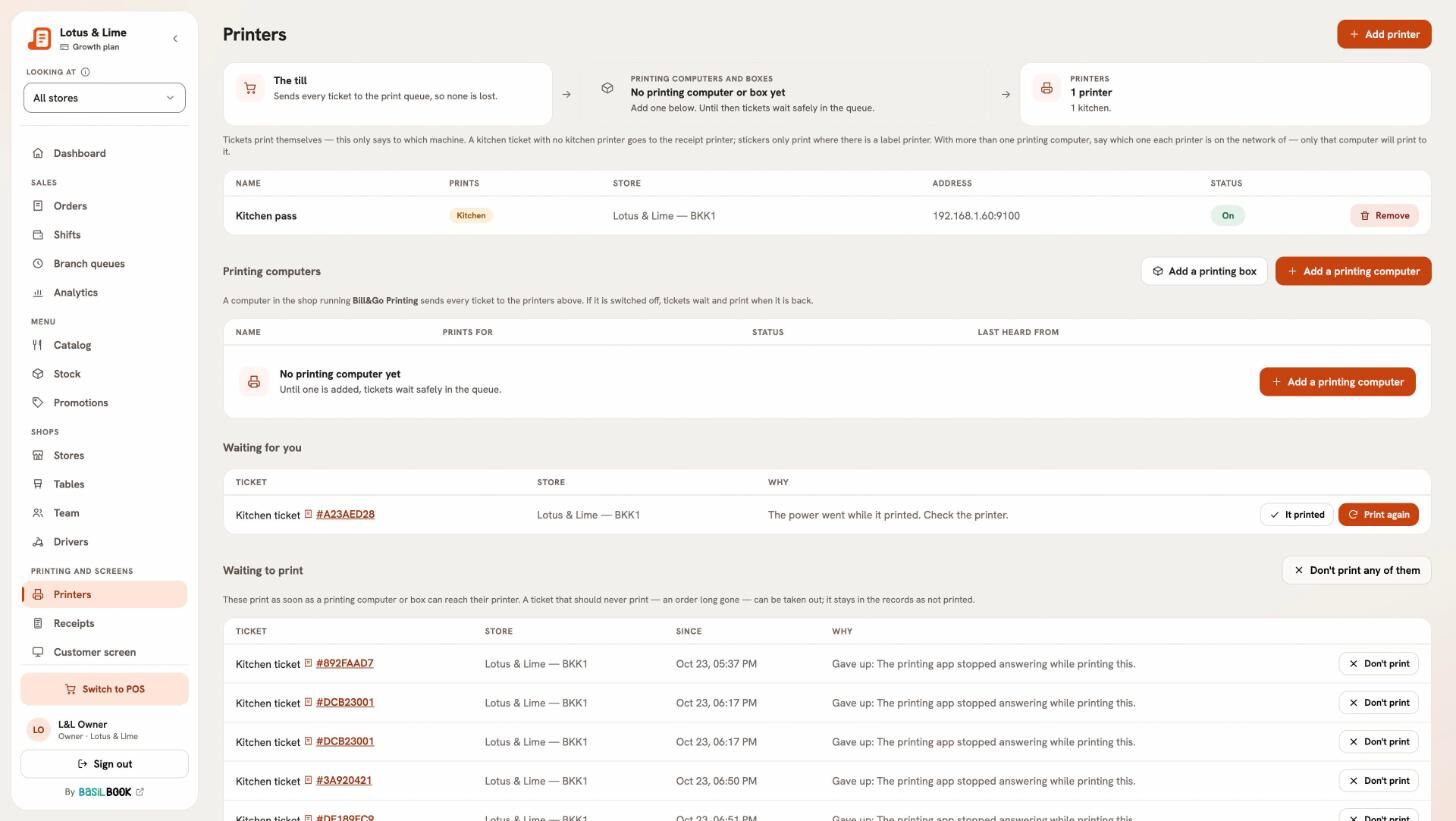Screen dimensions: 1456x821
Task: Click the header Add a printing computer button
Action: tap(1353, 271)
